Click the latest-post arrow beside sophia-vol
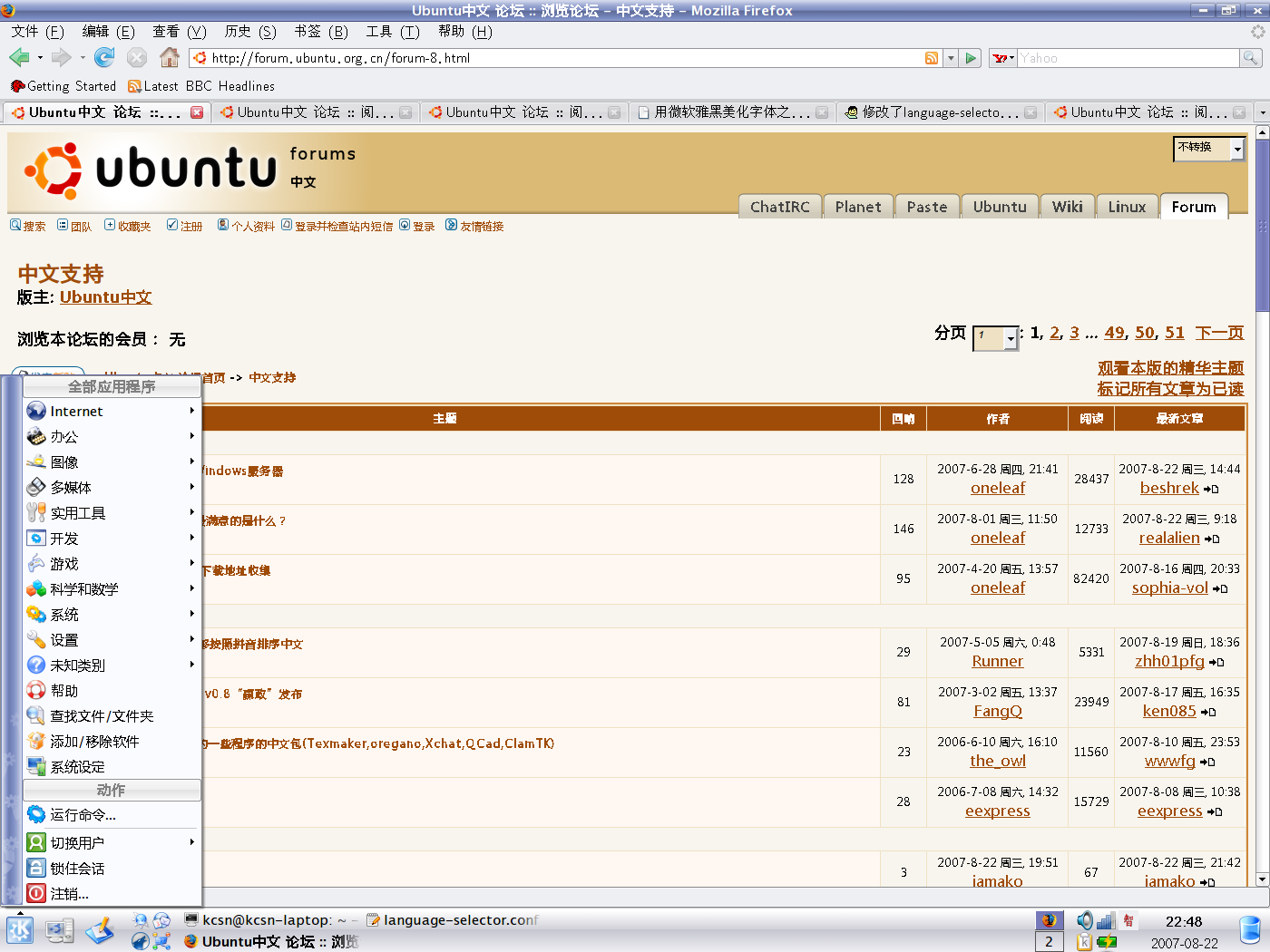 pyautogui.click(x=1220, y=589)
